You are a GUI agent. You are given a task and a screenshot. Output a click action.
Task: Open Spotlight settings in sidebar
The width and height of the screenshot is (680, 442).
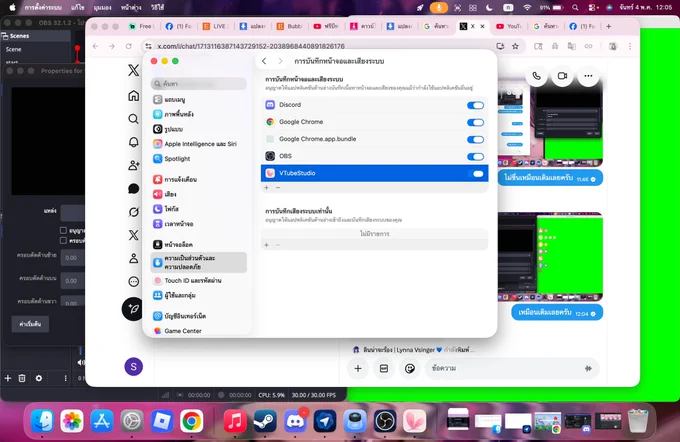click(199, 159)
